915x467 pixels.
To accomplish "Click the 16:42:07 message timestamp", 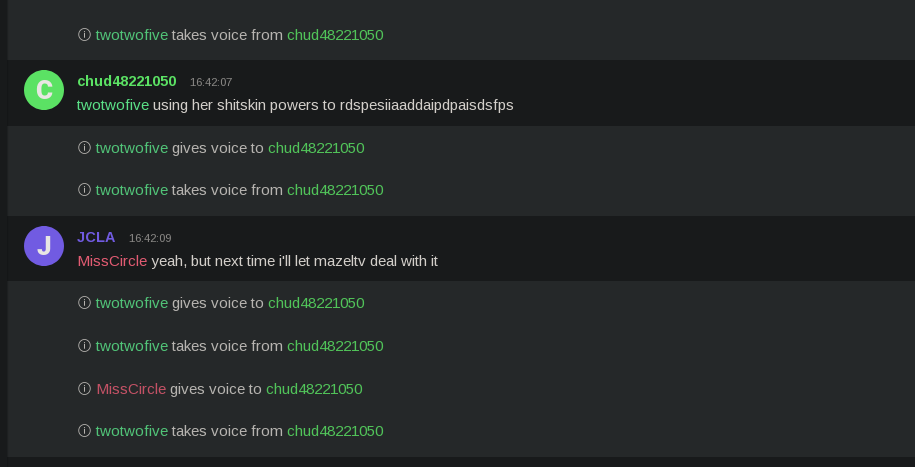I will pos(211,82).
